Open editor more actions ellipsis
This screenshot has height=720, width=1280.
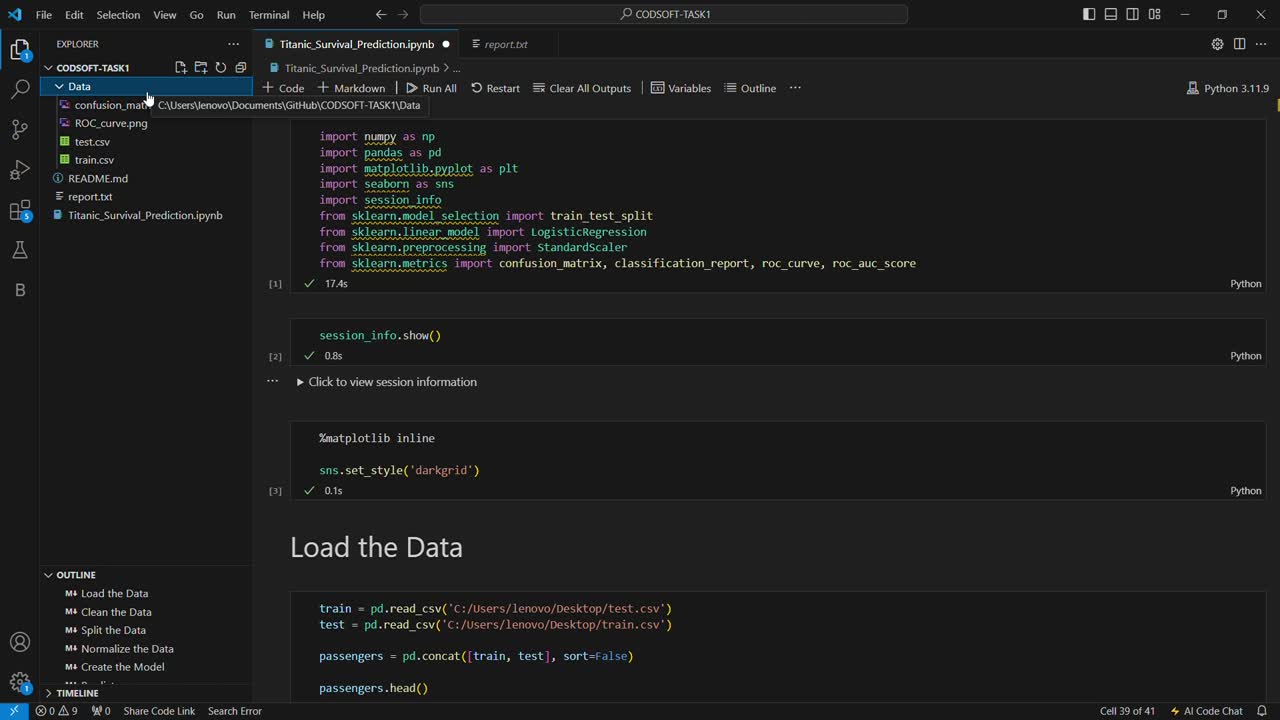click(1261, 44)
